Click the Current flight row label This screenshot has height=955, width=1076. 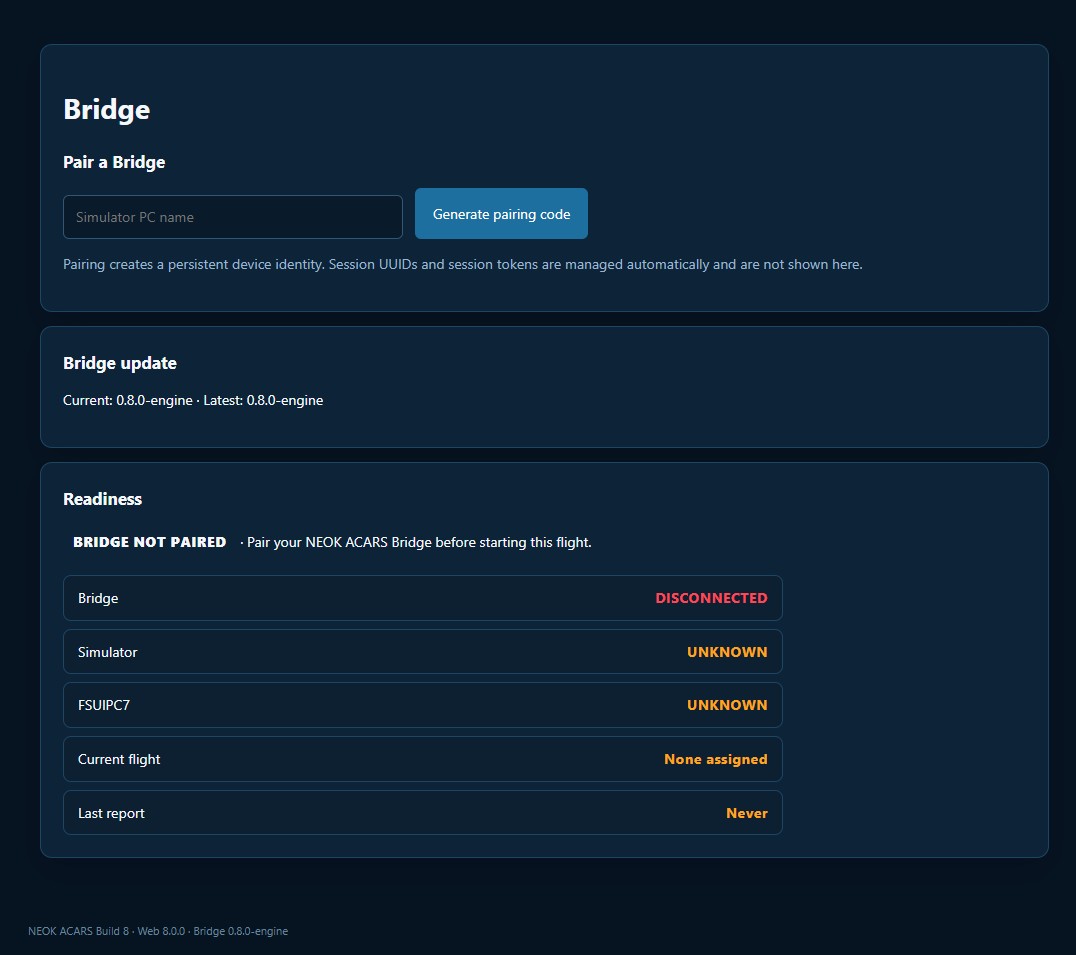pyautogui.click(x=119, y=759)
